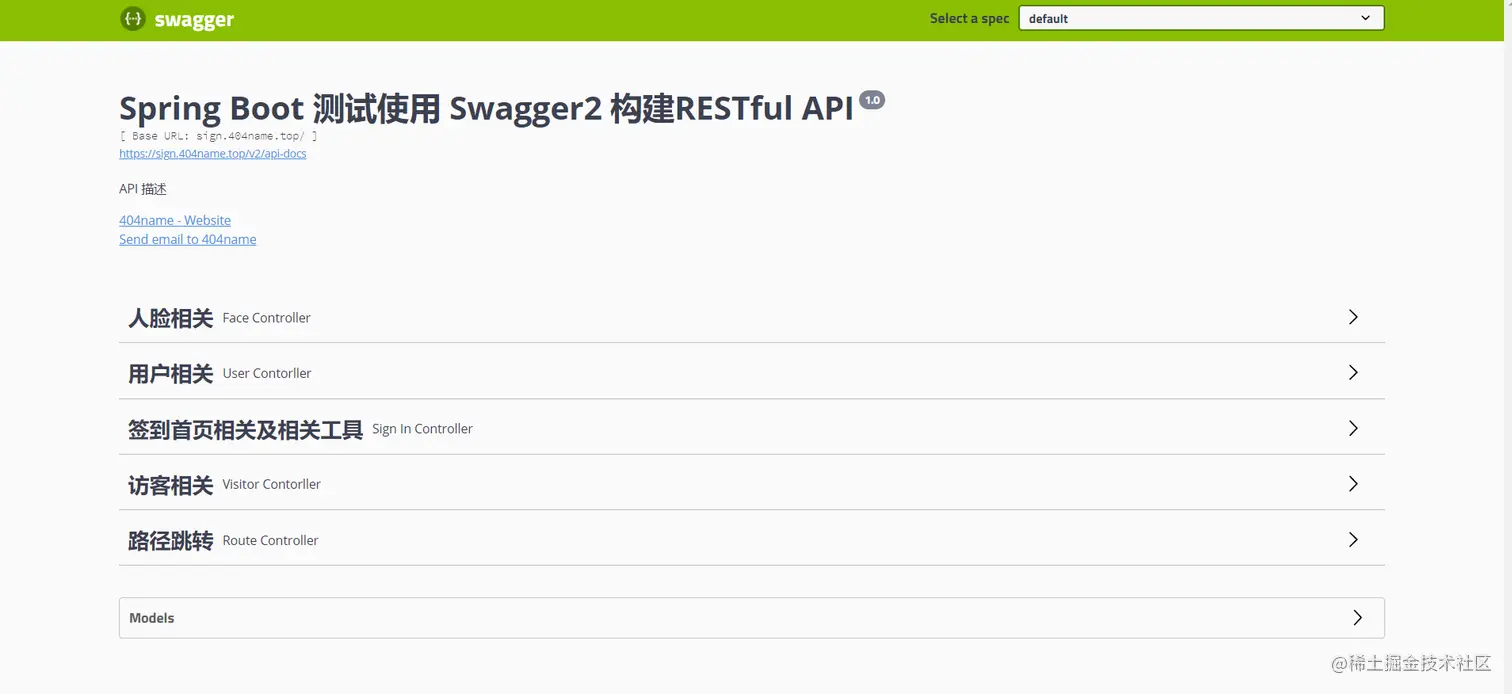Viewport: 1512px width, 694px height.
Task: Expand the Face Controller section chevron
Action: coord(1353,317)
